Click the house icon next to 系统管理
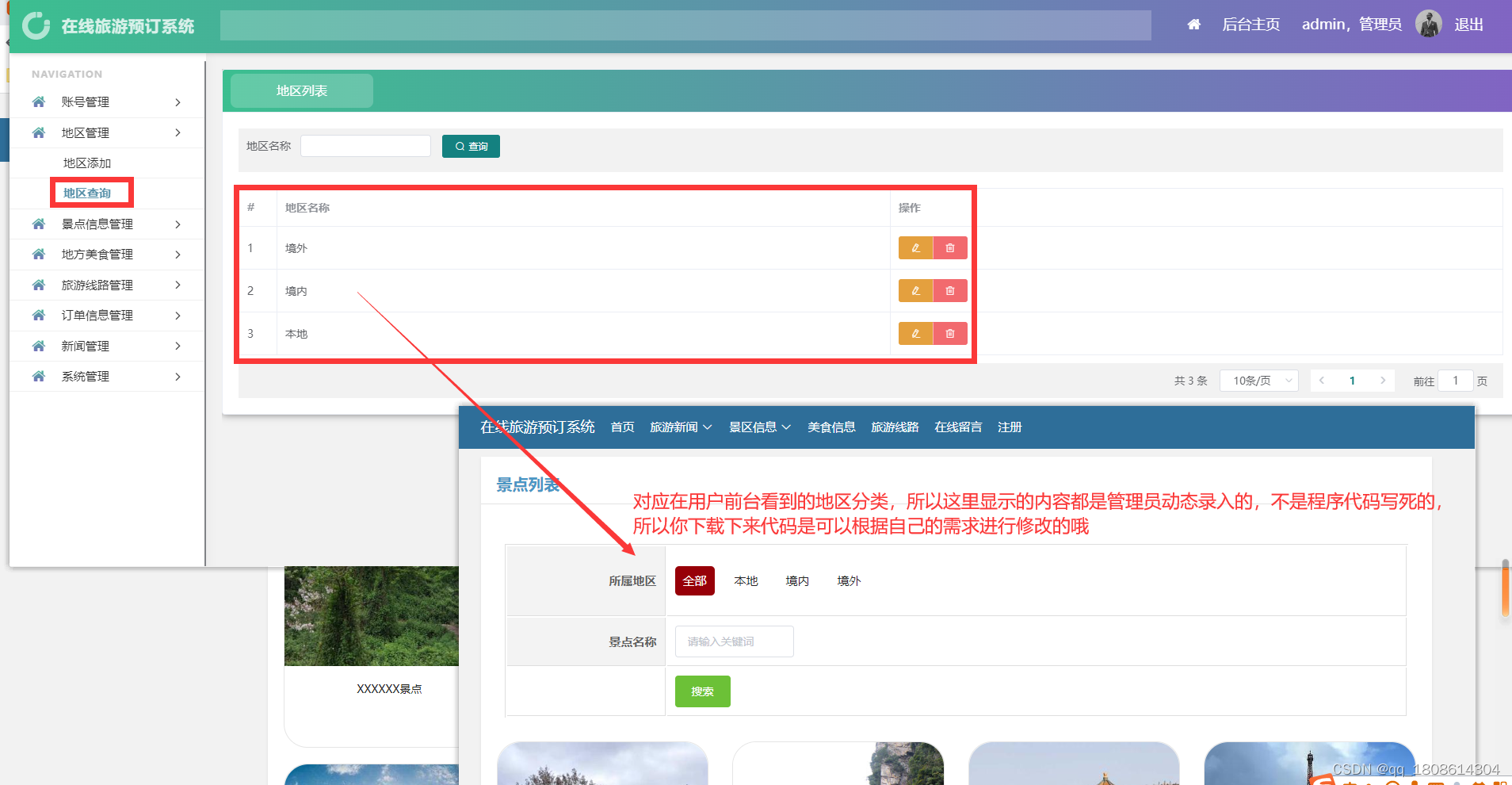The width and height of the screenshot is (1512, 785). click(38, 376)
